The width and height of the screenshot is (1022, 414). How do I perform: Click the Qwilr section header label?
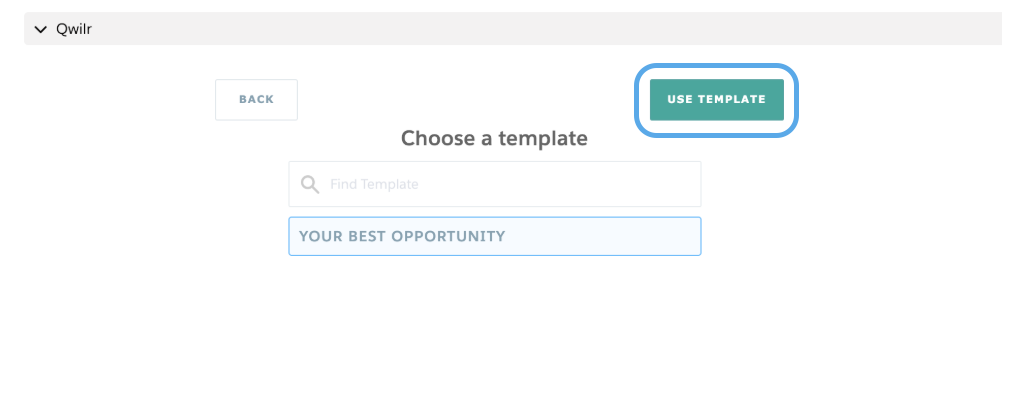pos(74,29)
